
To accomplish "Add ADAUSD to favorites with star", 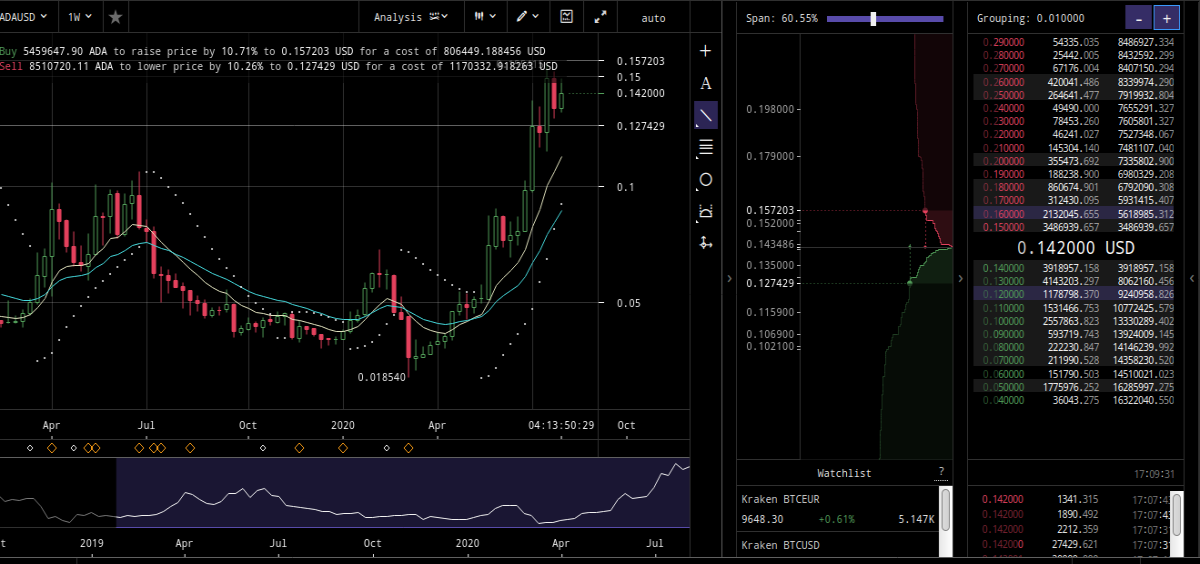I will click(116, 17).
